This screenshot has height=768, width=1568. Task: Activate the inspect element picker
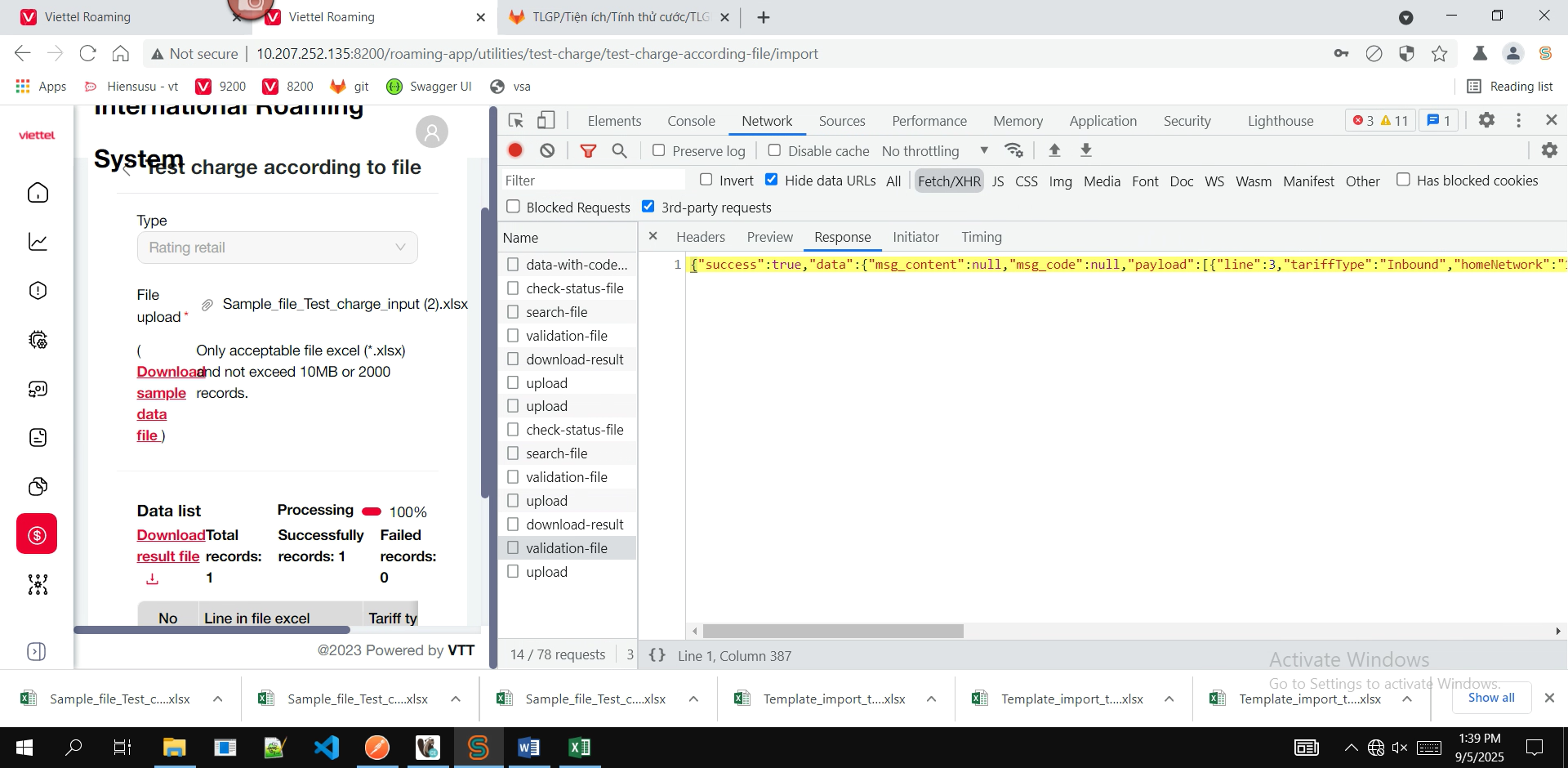click(516, 121)
